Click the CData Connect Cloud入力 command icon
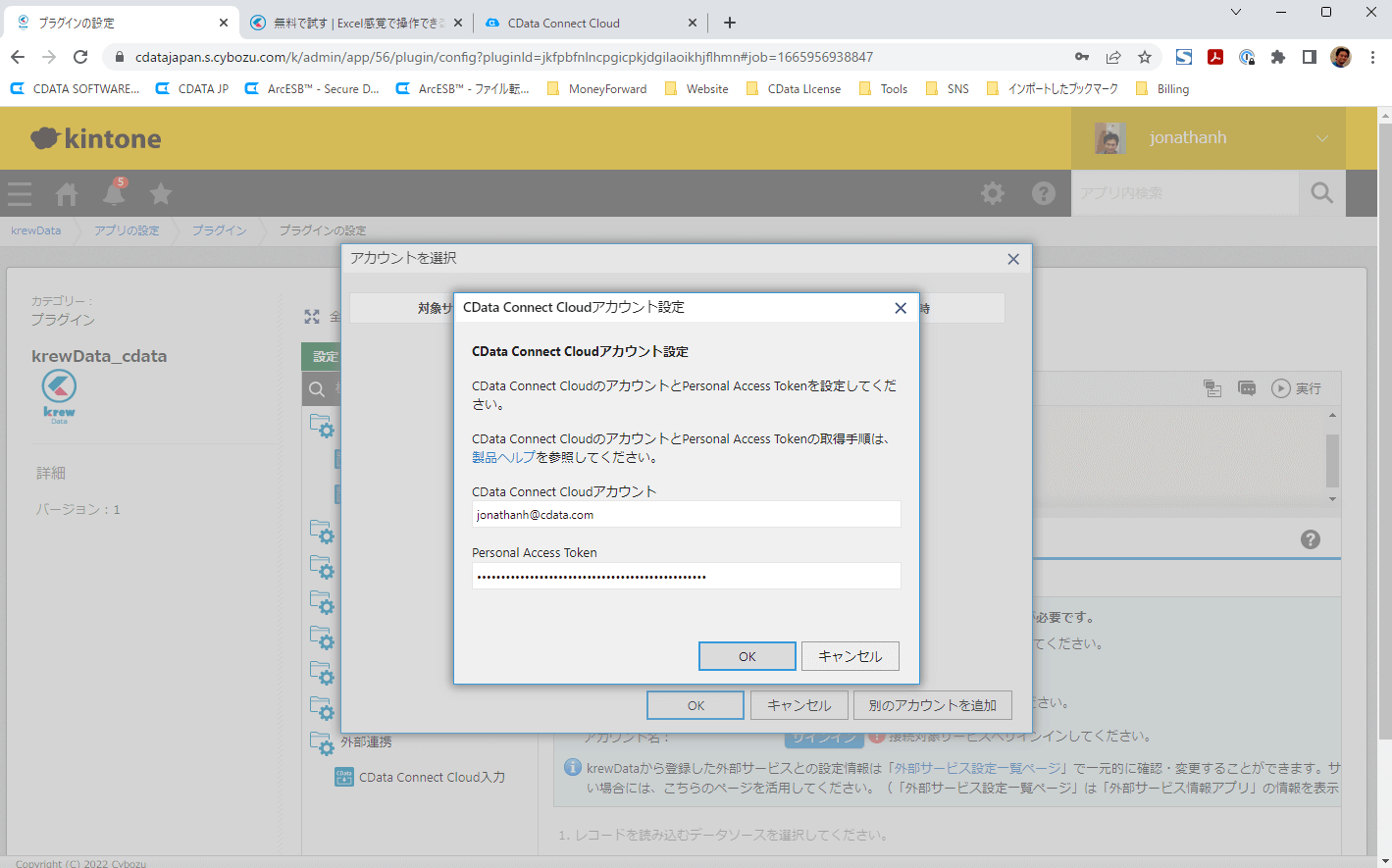 (344, 777)
